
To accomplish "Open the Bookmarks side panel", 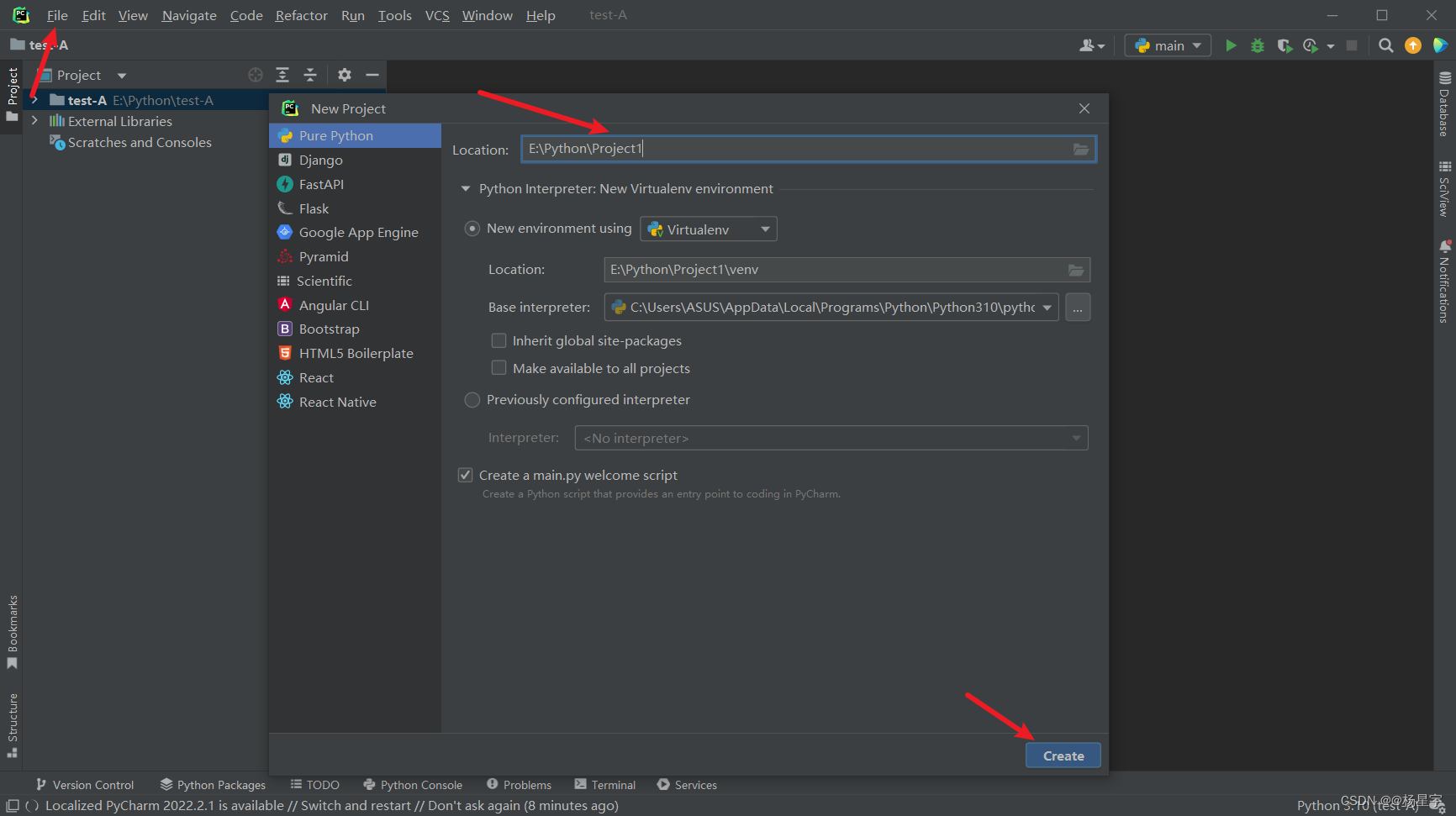I will click(13, 632).
